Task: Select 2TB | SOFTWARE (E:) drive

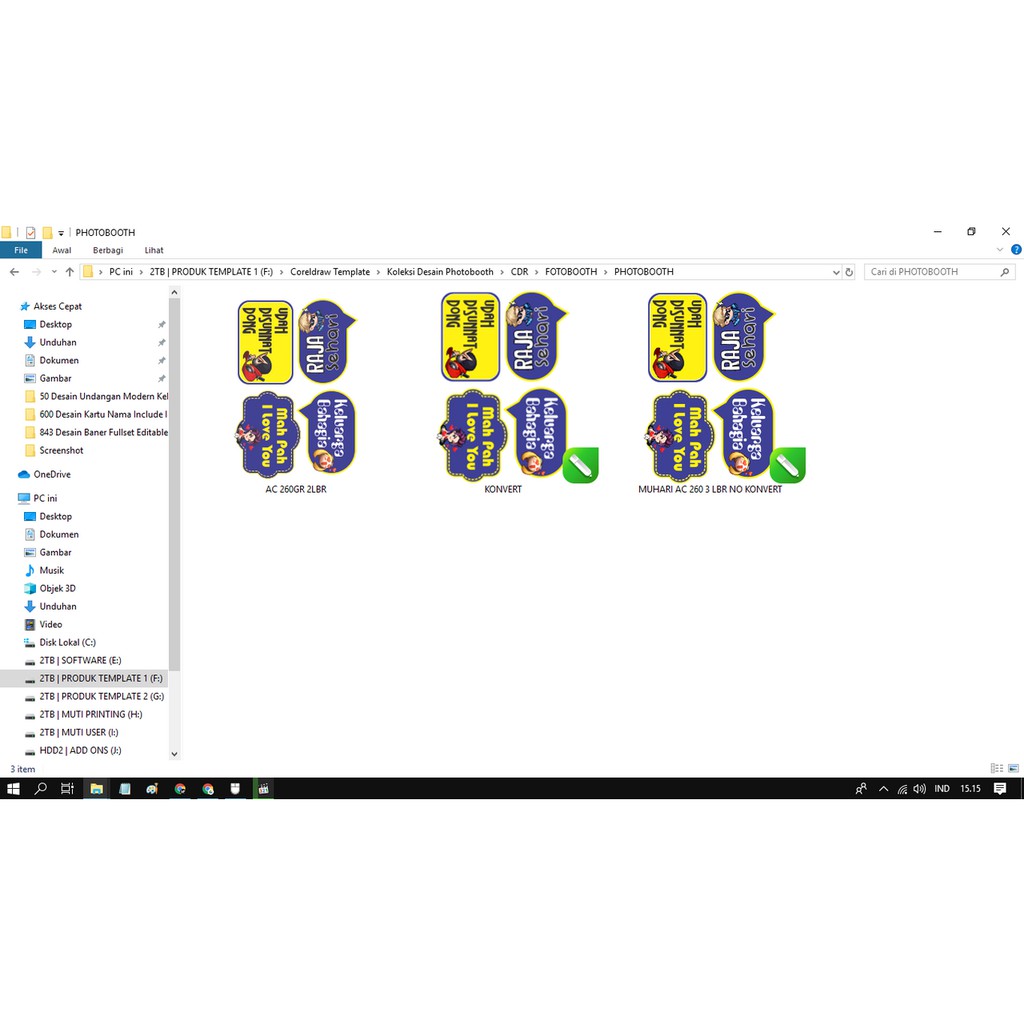Action: tap(72, 660)
